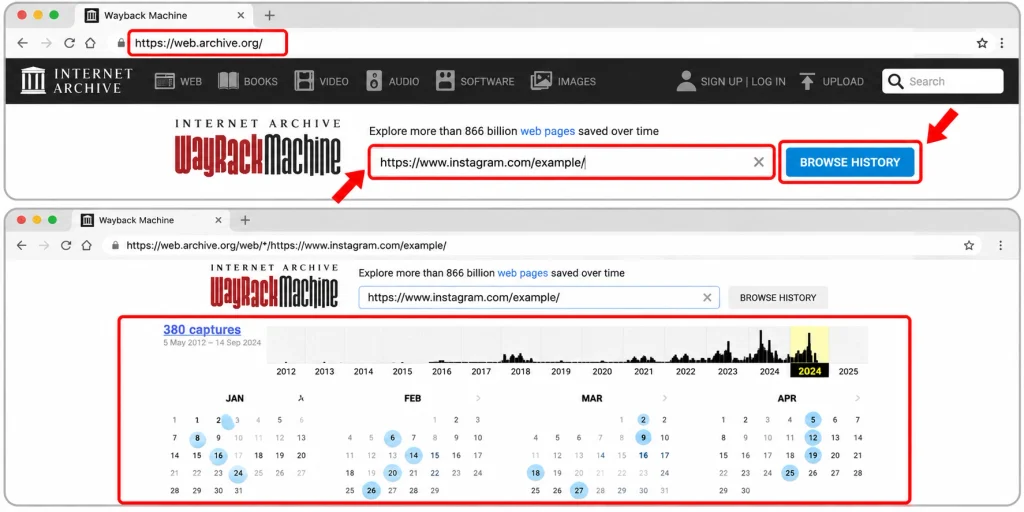Click the chevron next to FEB
Image resolution: width=1024 pixels, height=512 pixels.
[478, 398]
